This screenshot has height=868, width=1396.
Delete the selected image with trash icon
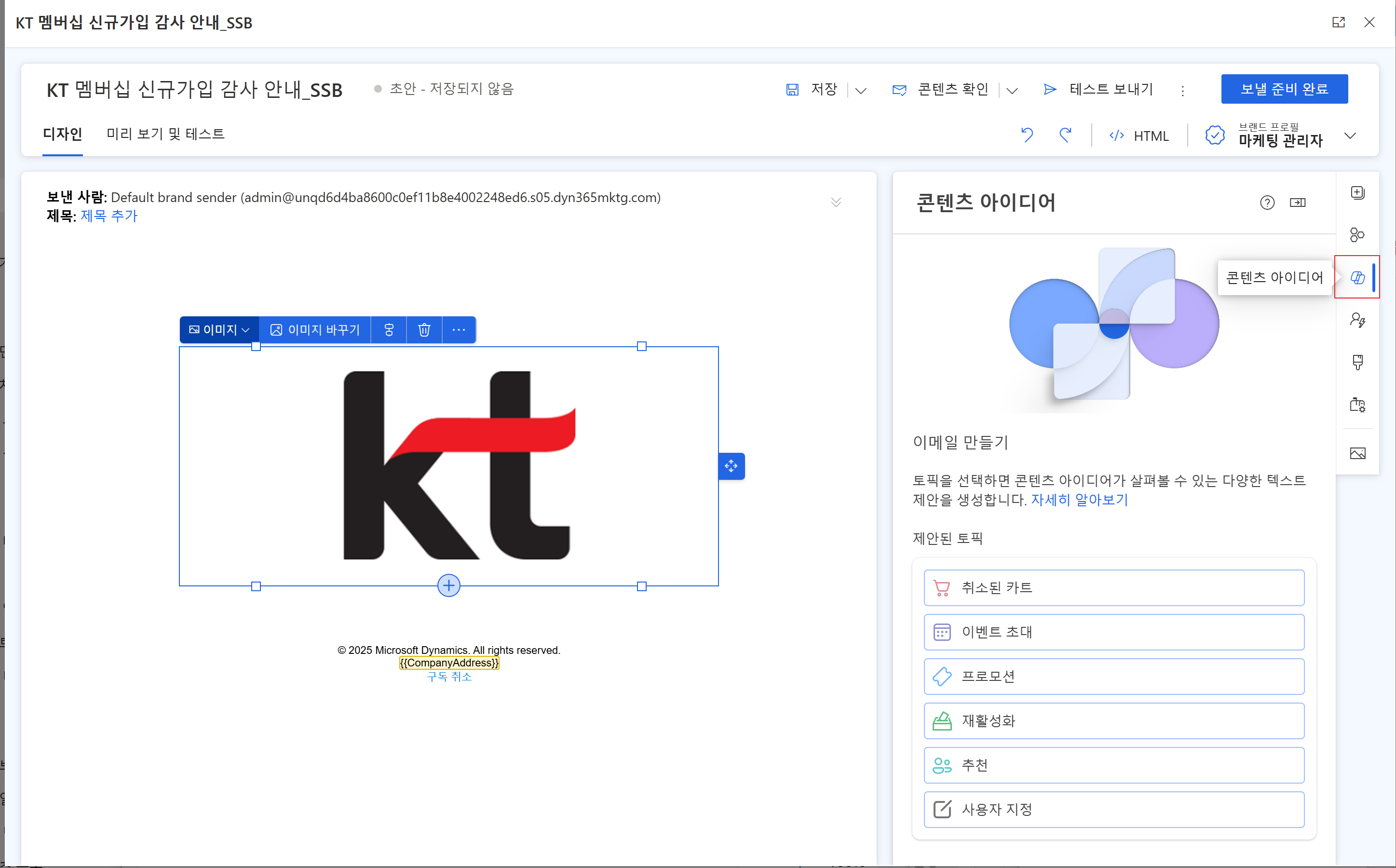click(x=424, y=329)
